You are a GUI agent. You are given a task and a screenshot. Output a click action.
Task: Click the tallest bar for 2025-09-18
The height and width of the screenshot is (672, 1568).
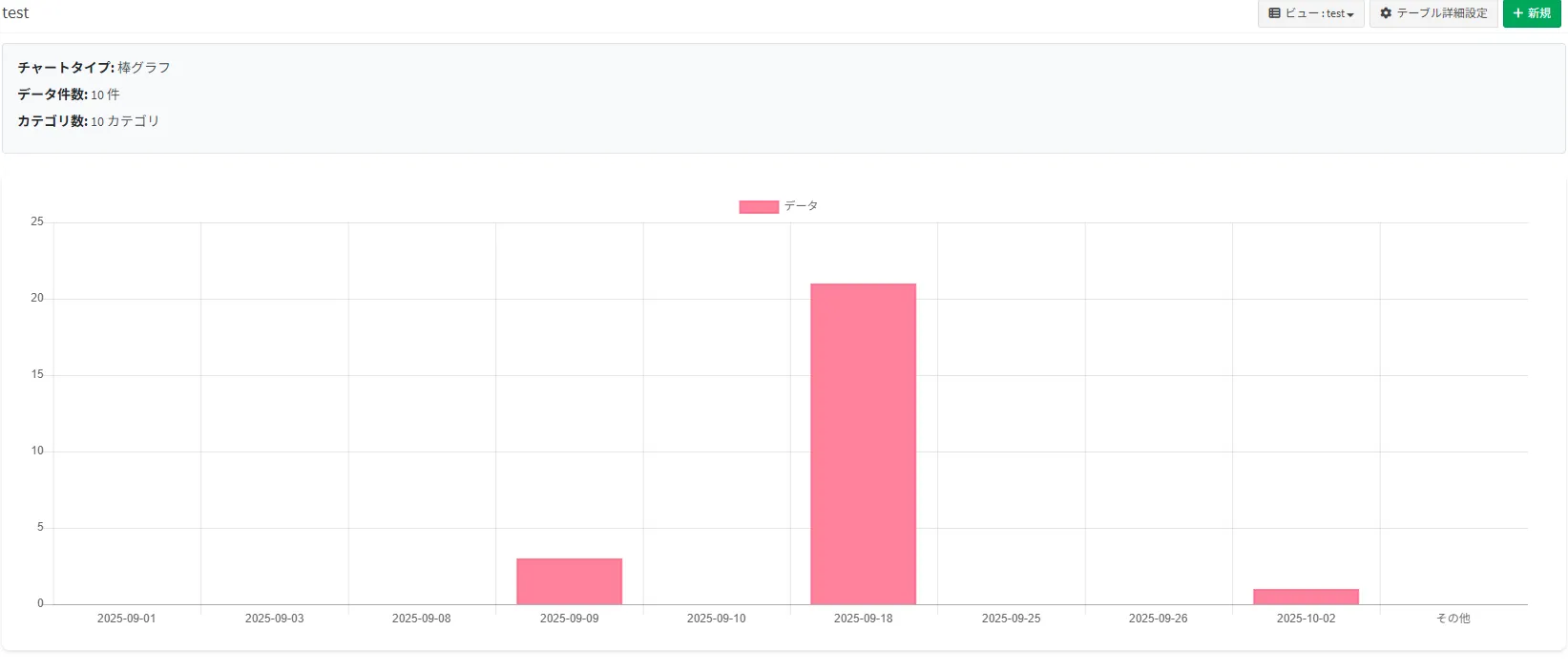(863, 444)
